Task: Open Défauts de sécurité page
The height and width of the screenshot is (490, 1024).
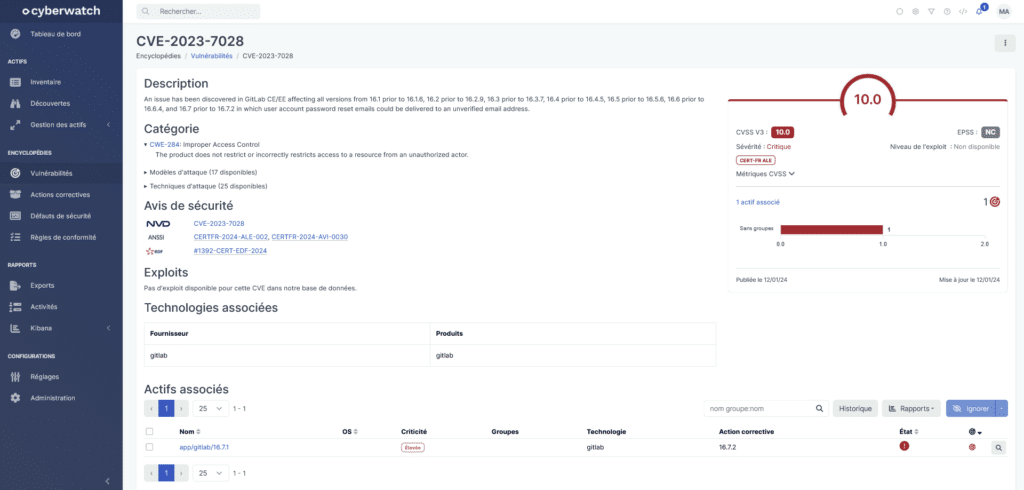Action: 60,216
